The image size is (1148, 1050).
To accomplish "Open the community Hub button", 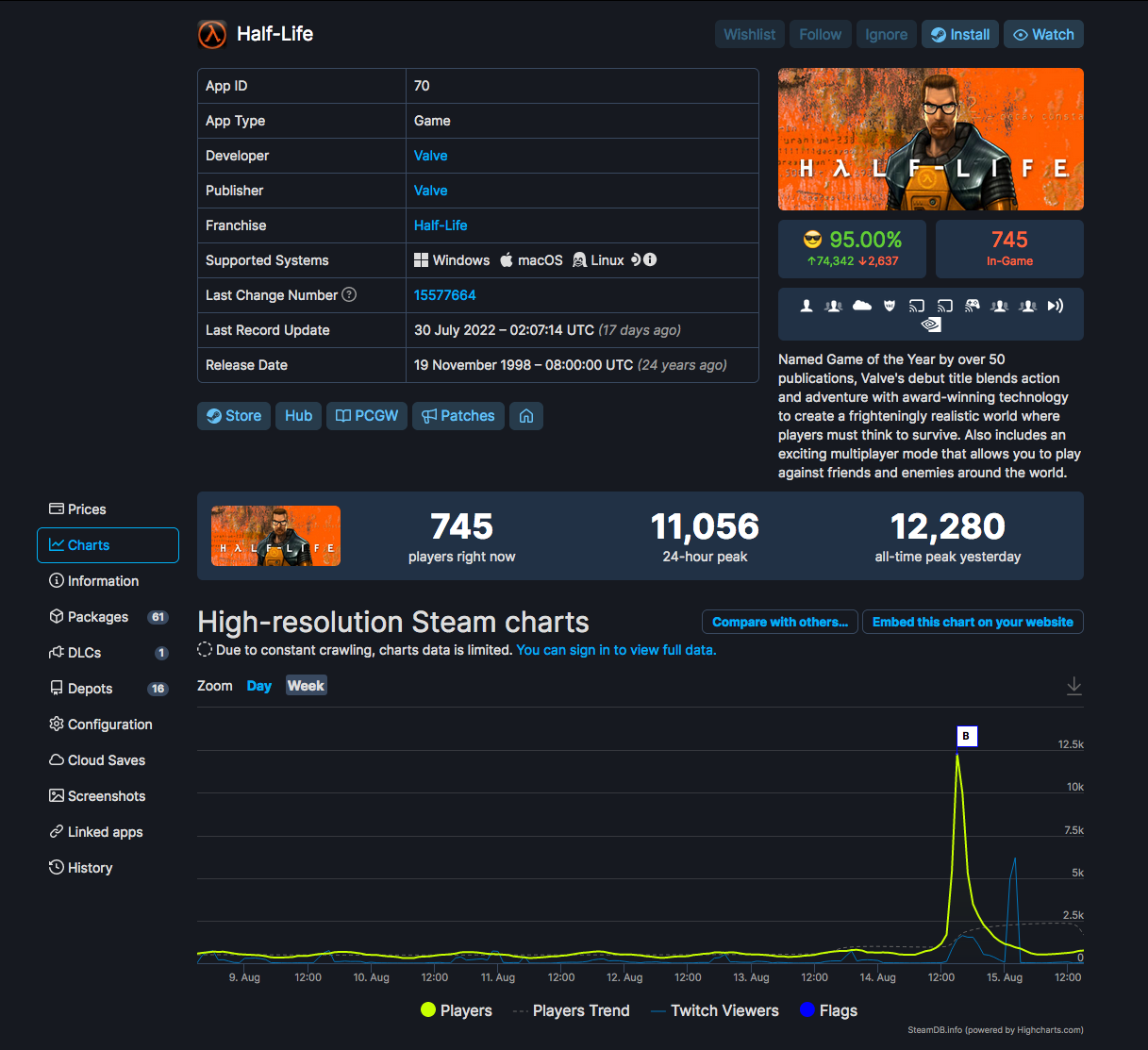I will point(299,416).
